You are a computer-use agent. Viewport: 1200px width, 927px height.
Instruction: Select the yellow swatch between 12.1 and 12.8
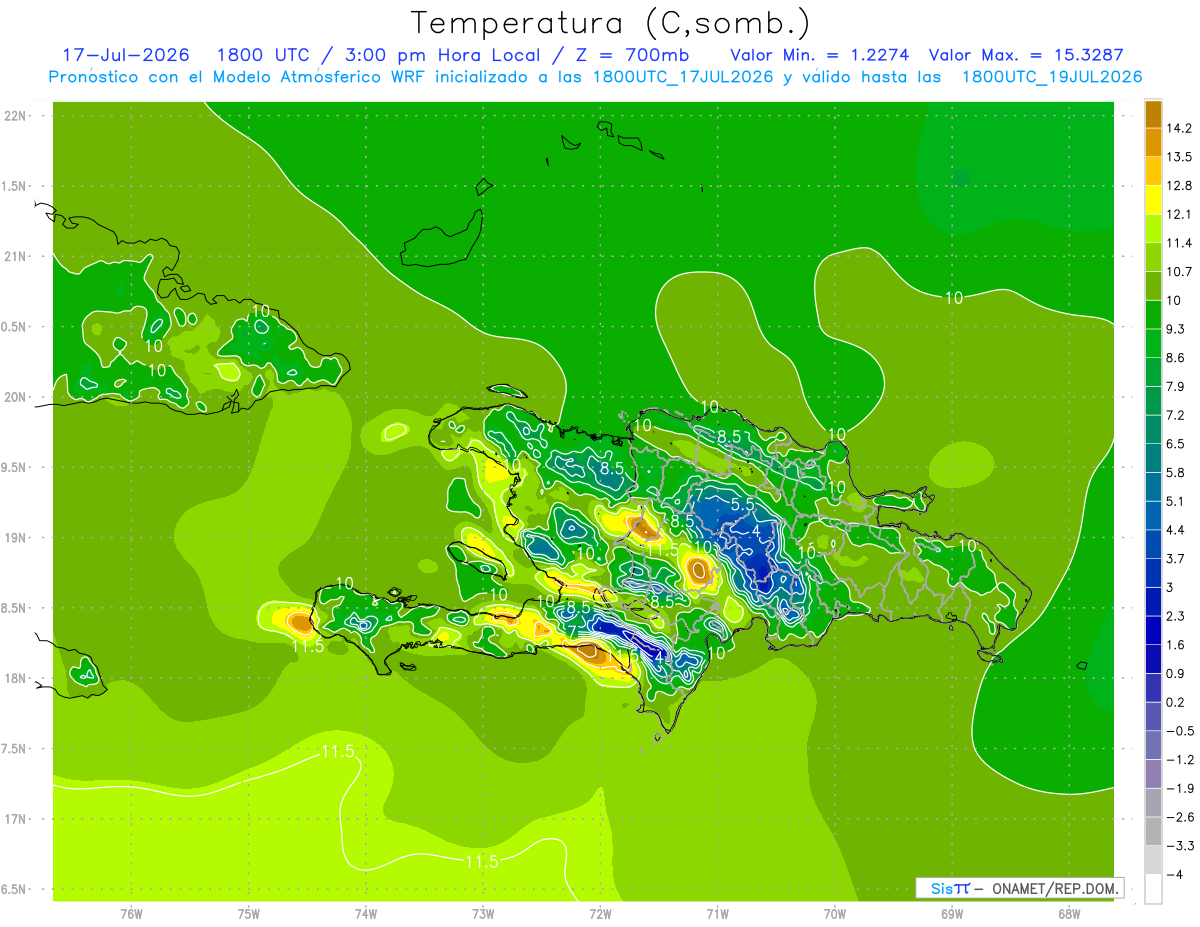click(1153, 200)
